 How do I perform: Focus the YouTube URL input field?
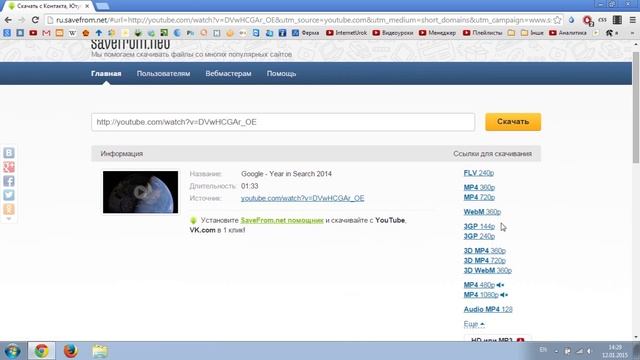pos(283,122)
